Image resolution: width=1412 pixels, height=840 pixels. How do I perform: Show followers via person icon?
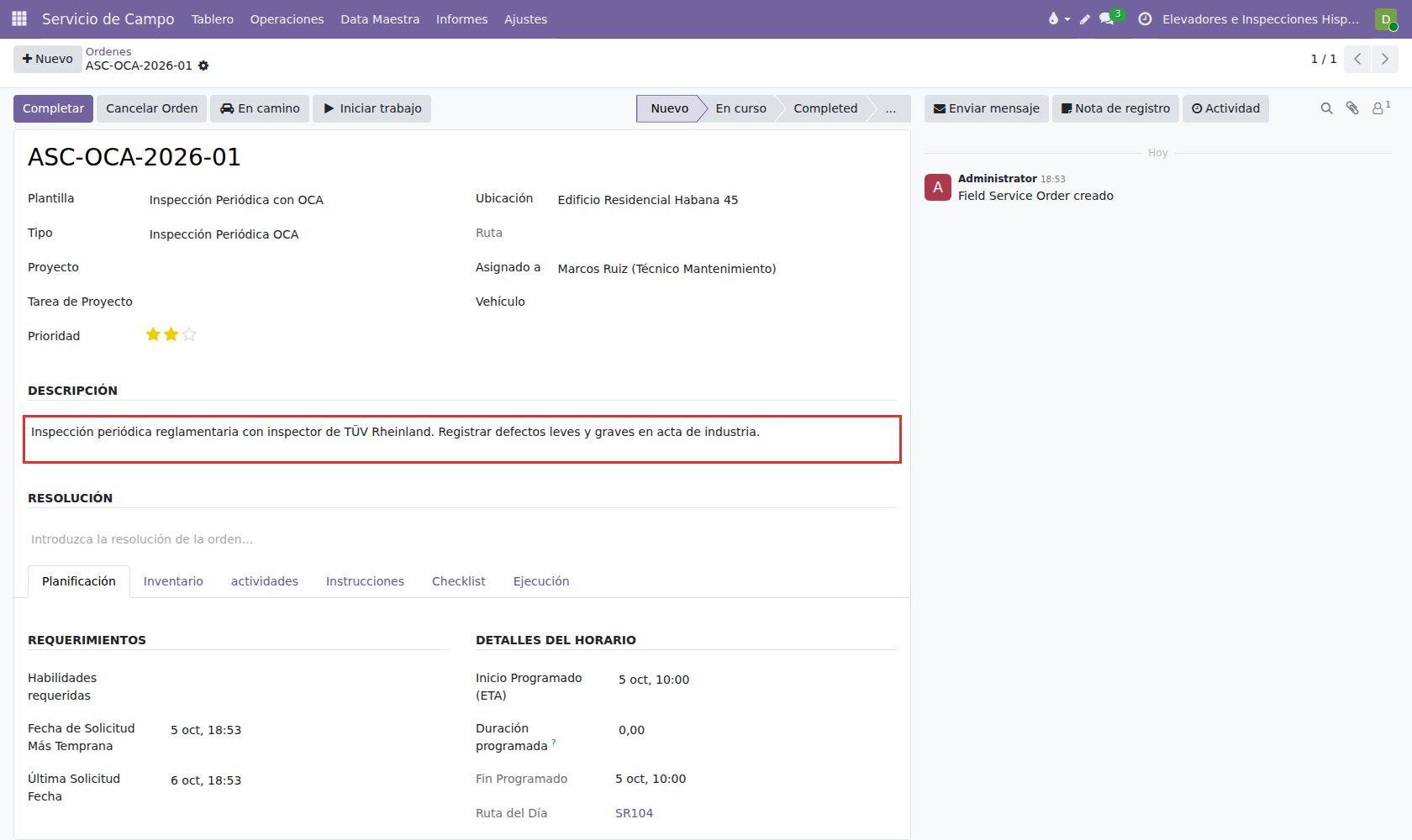[1380, 108]
